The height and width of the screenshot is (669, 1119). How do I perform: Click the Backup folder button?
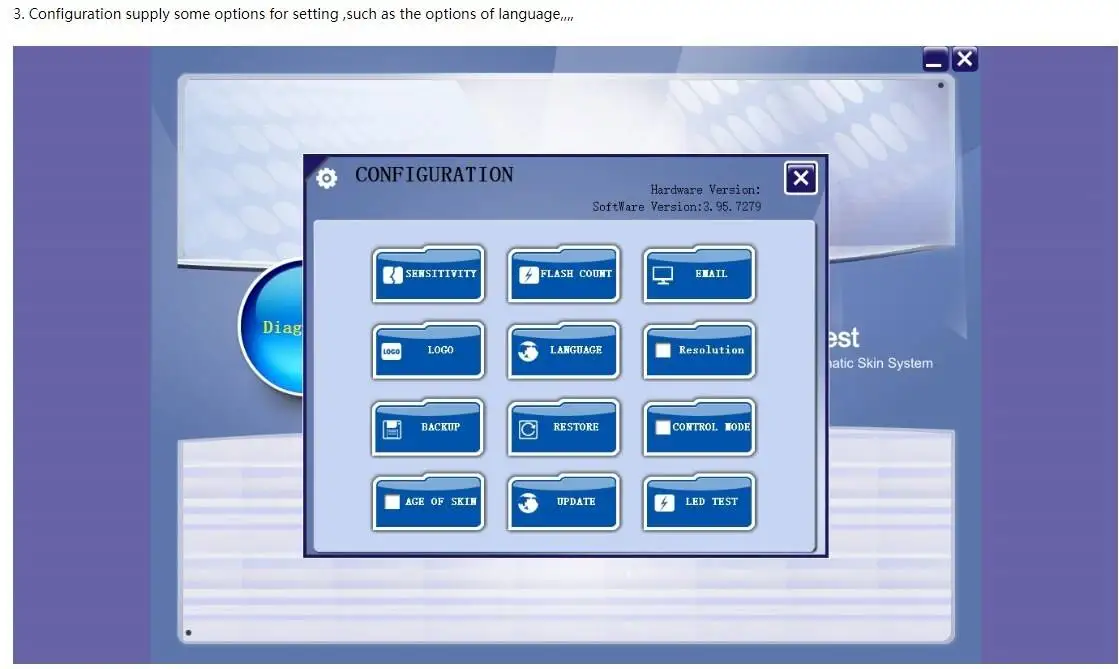pyautogui.click(x=428, y=428)
